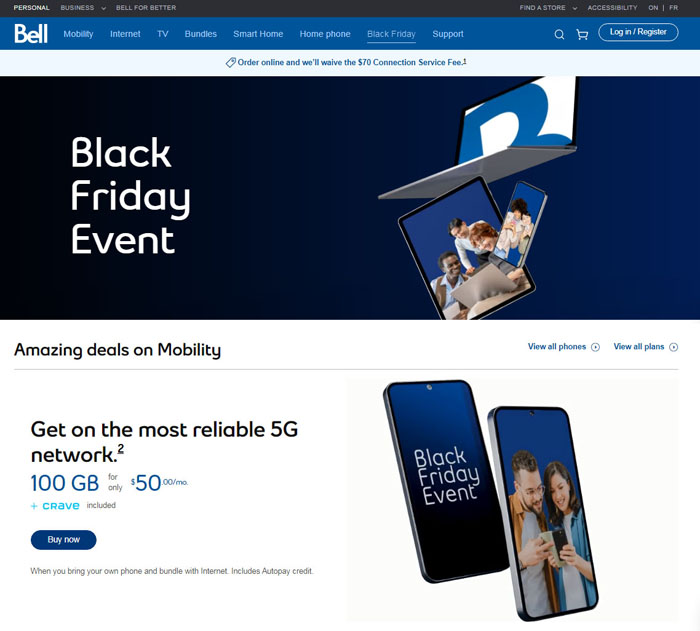The image size is (700, 631).
Task: Open the search magnifier icon
Action: pos(559,34)
